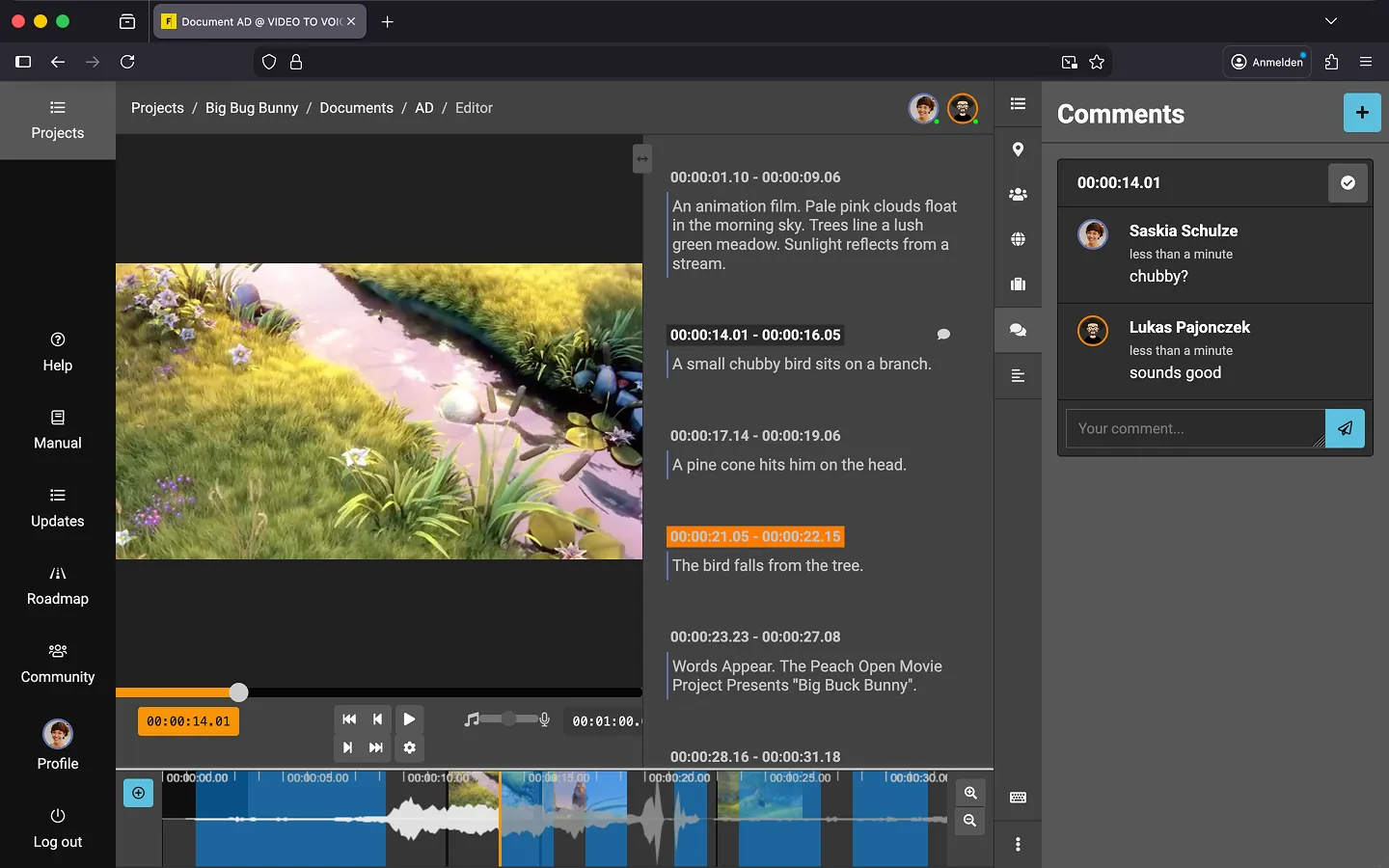Open the location marker panel in sidebar
Viewport: 1389px width, 868px height.
point(1018,149)
